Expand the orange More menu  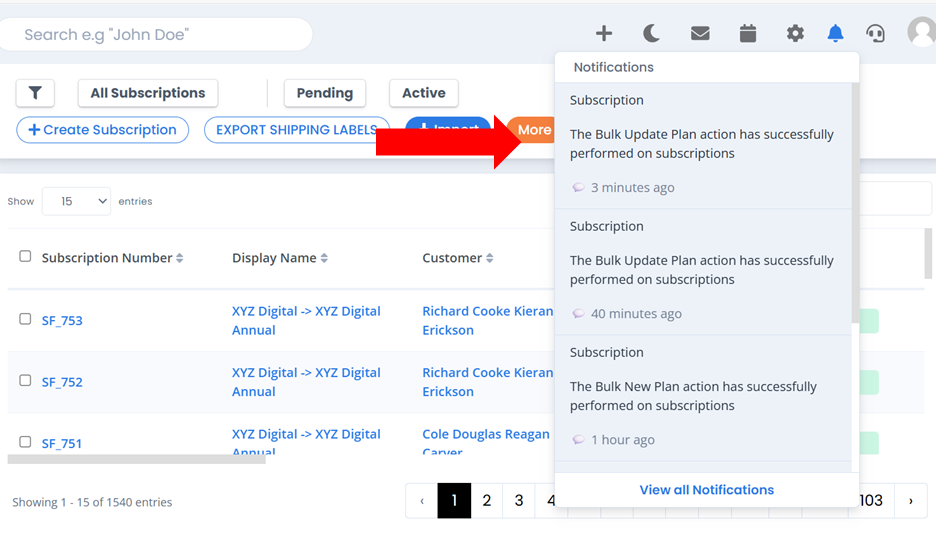click(x=531, y=129)
